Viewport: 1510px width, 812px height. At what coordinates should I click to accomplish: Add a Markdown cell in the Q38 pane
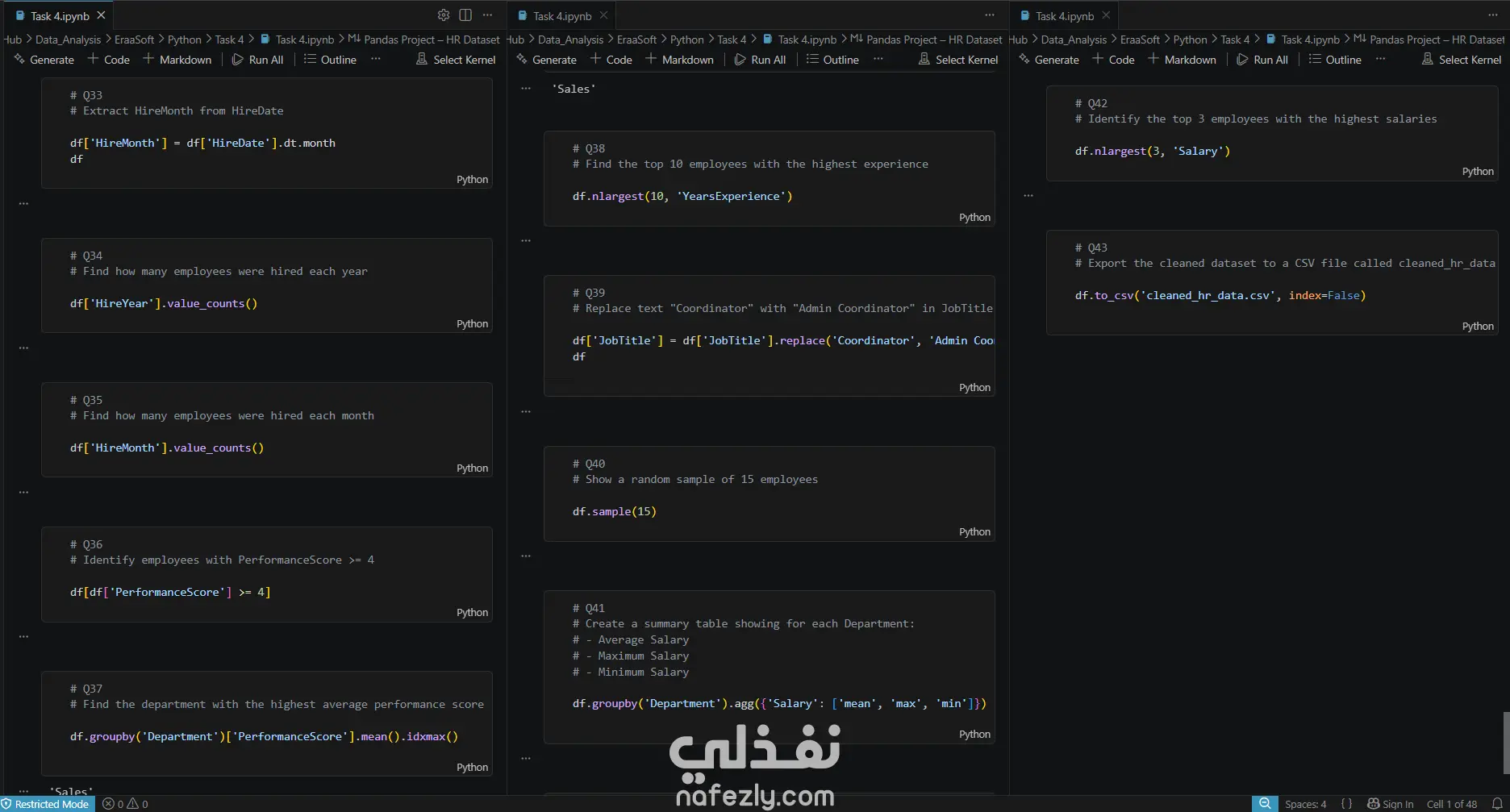(679, 60)
